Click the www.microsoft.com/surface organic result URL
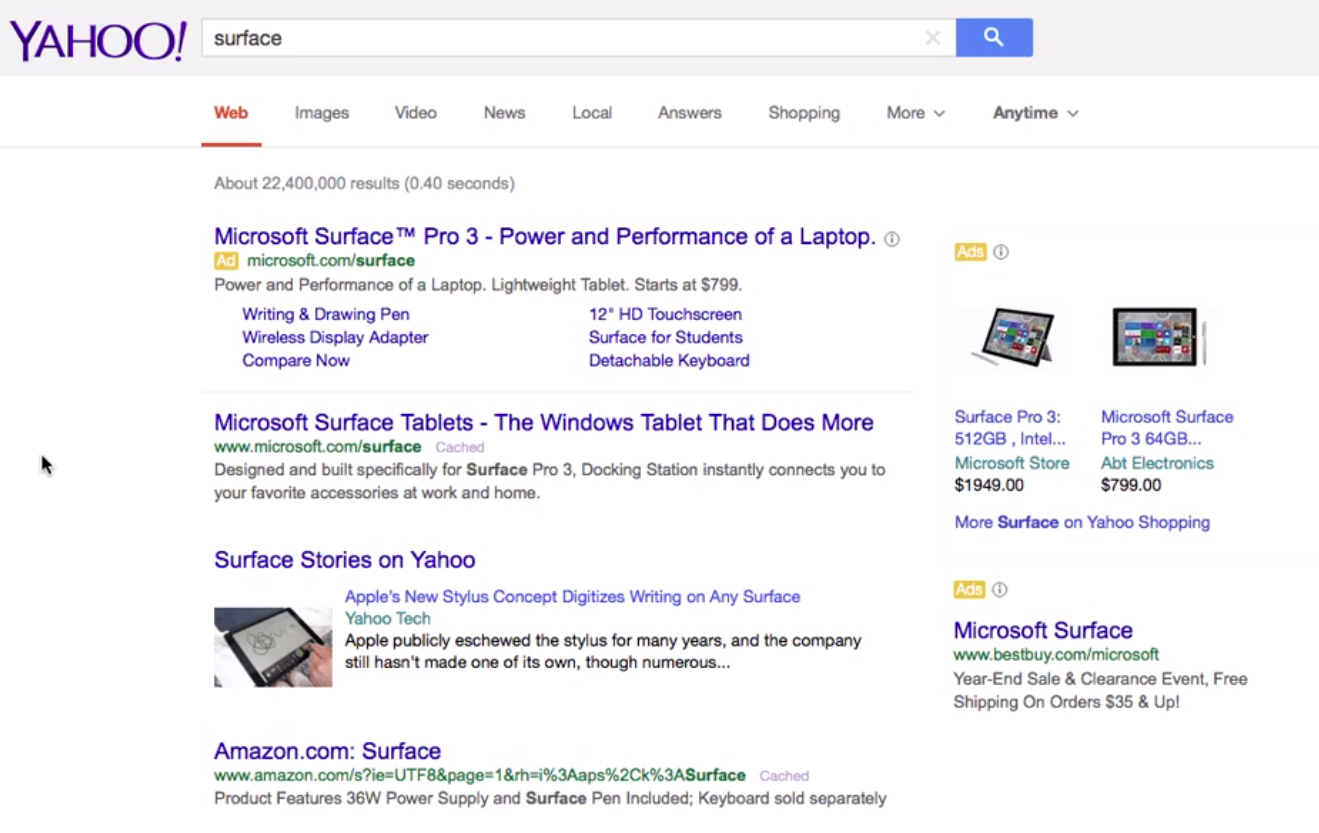The width and height of the screenshot is (1319, 833). (x=318, y=447)
